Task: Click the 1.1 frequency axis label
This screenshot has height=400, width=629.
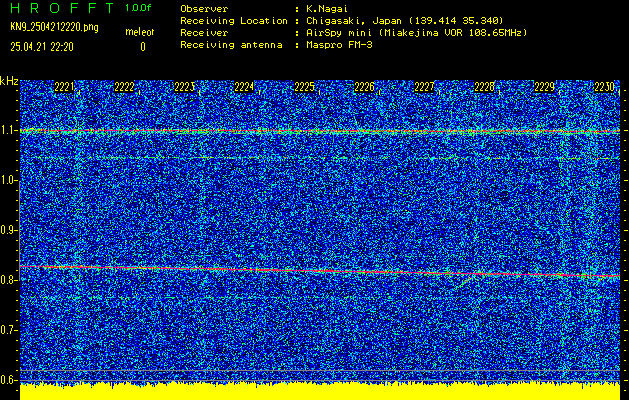Action: tap(7, 130)
